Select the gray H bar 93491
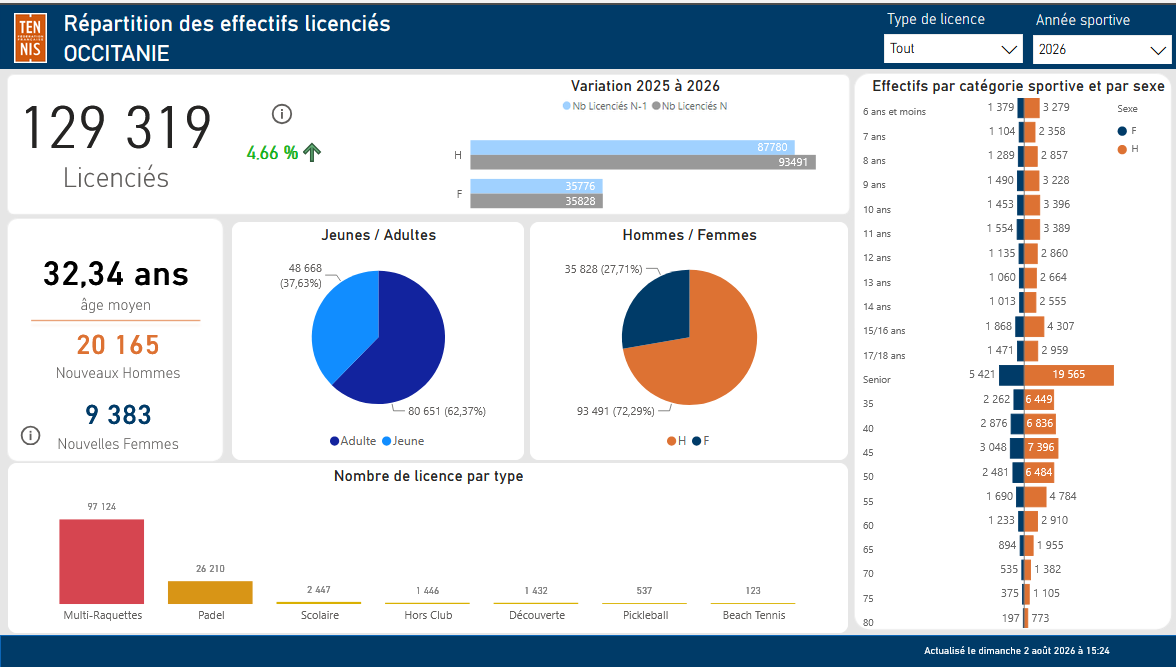 tap(643, 162)
